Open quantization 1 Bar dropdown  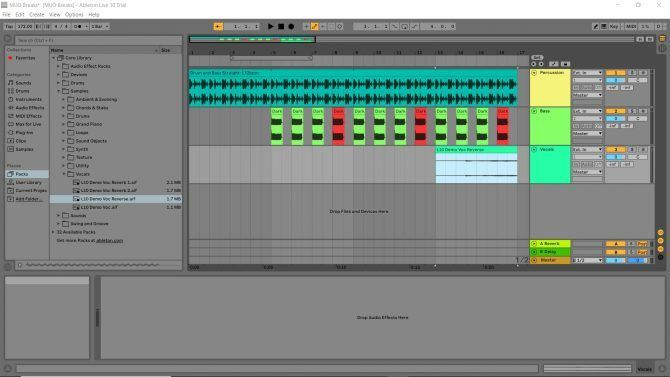[100, 27]
